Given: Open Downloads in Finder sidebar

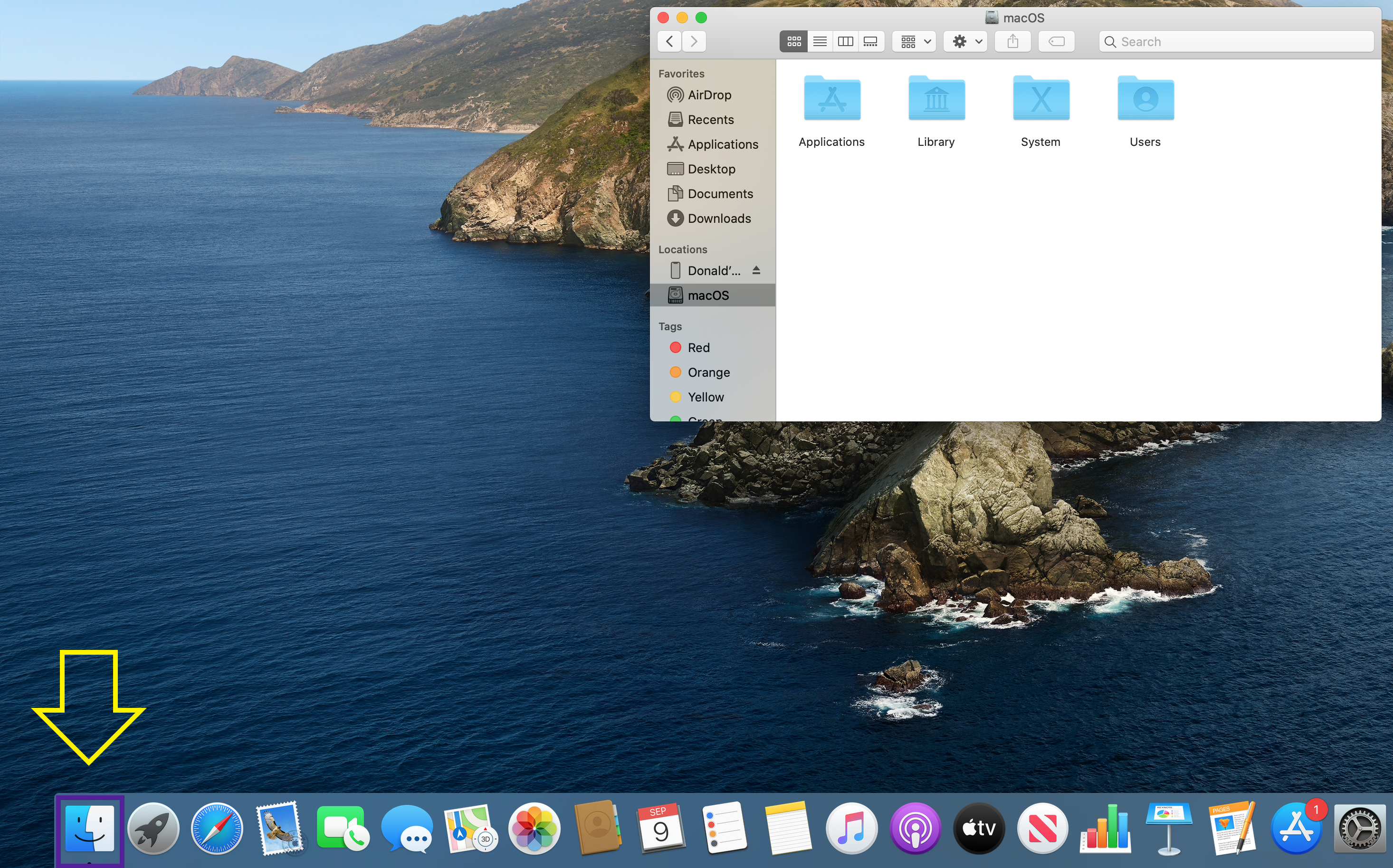Looking at the screenshot, I should 712,218.
